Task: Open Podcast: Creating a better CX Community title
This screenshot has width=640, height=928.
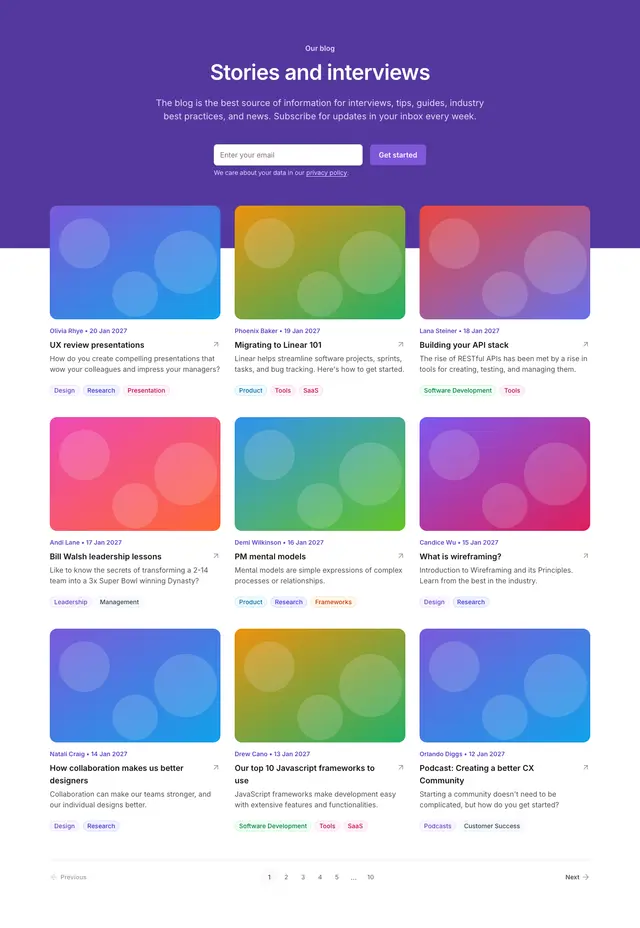Action: 477,774
